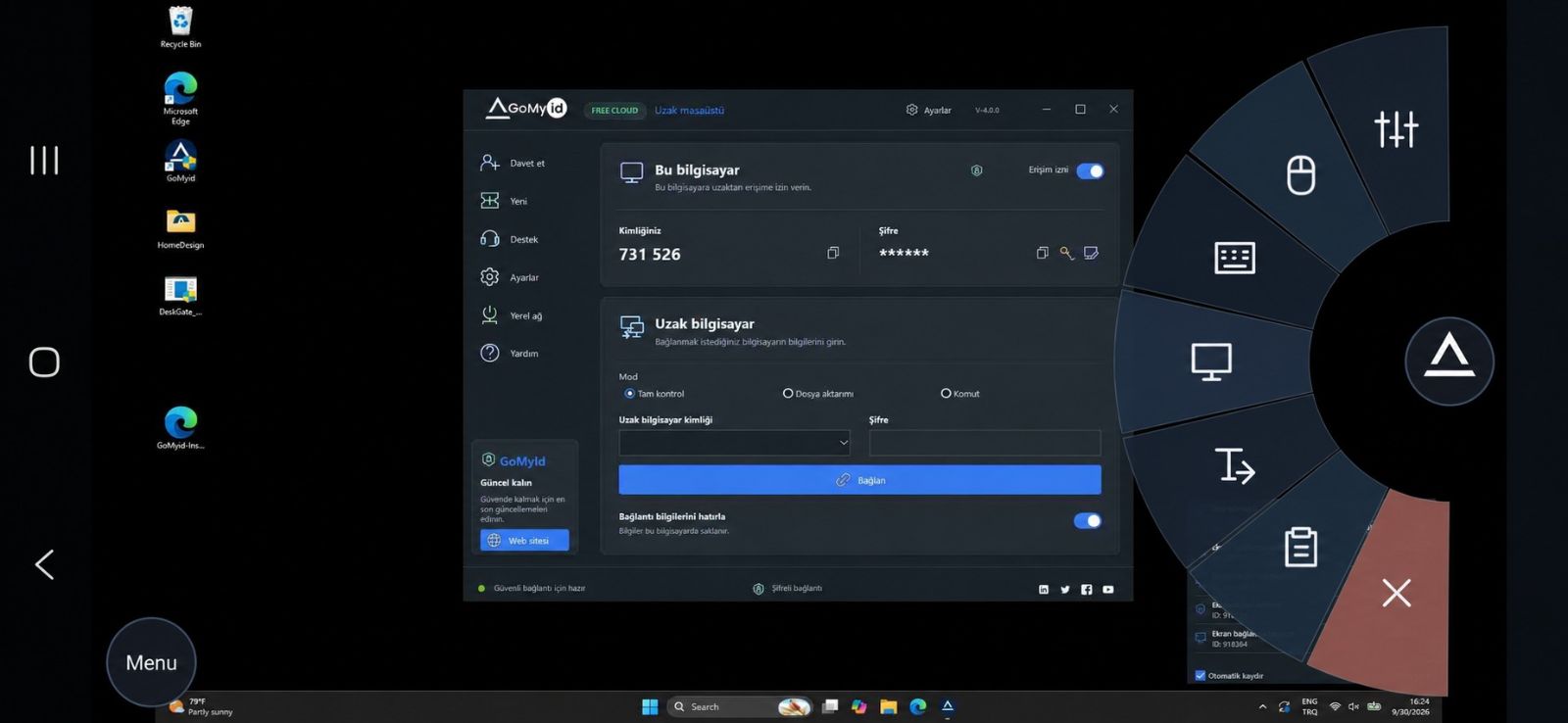The height and width of the screenshot is (723, 1568).
Task: Toggle the Erişim izni switch
Action: 1090,170
